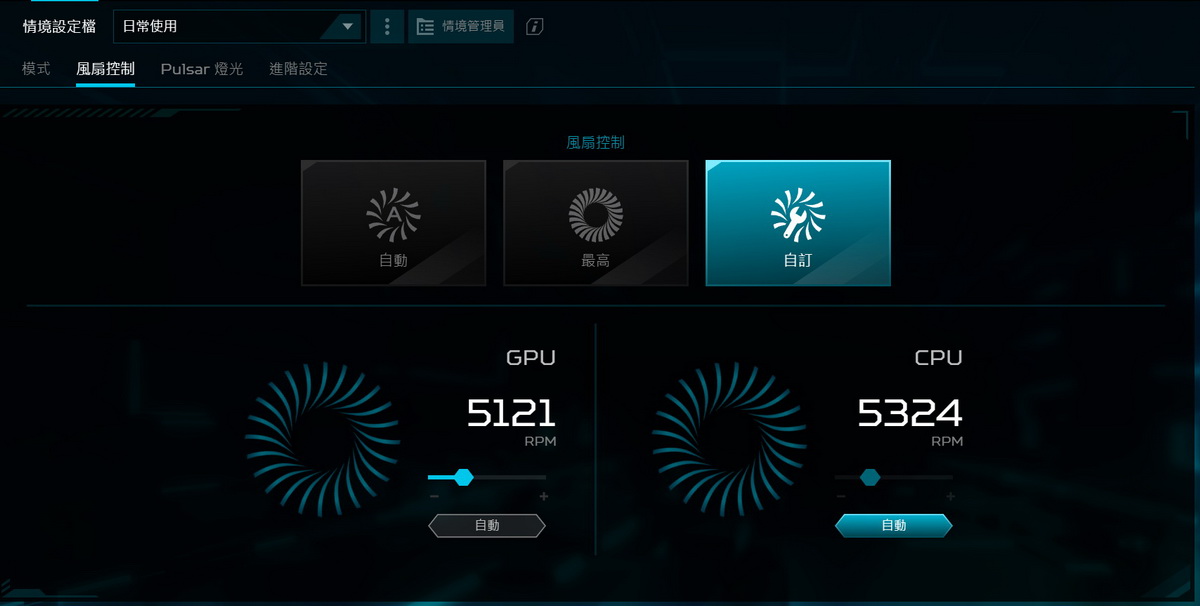Image resolution: width=1200 pixels, height=606 pixels.
Task: Click the CPU fan speed slider handle
Action: (x=870, y=477)
